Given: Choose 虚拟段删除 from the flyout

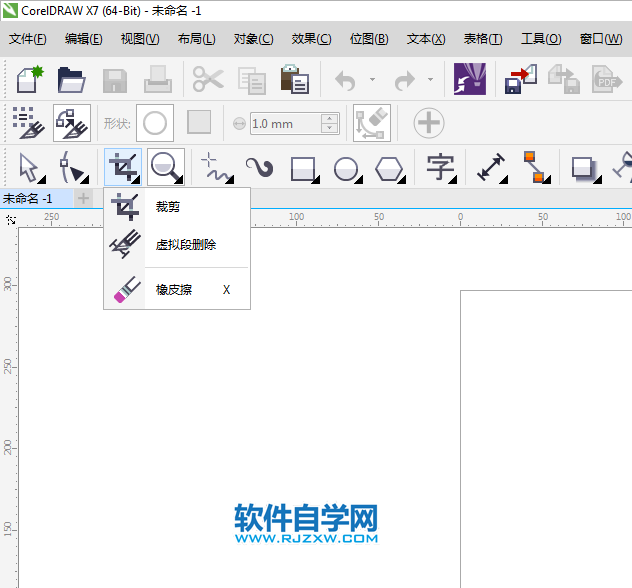Looking at the screenshot, I should click(x=177, y=245).
